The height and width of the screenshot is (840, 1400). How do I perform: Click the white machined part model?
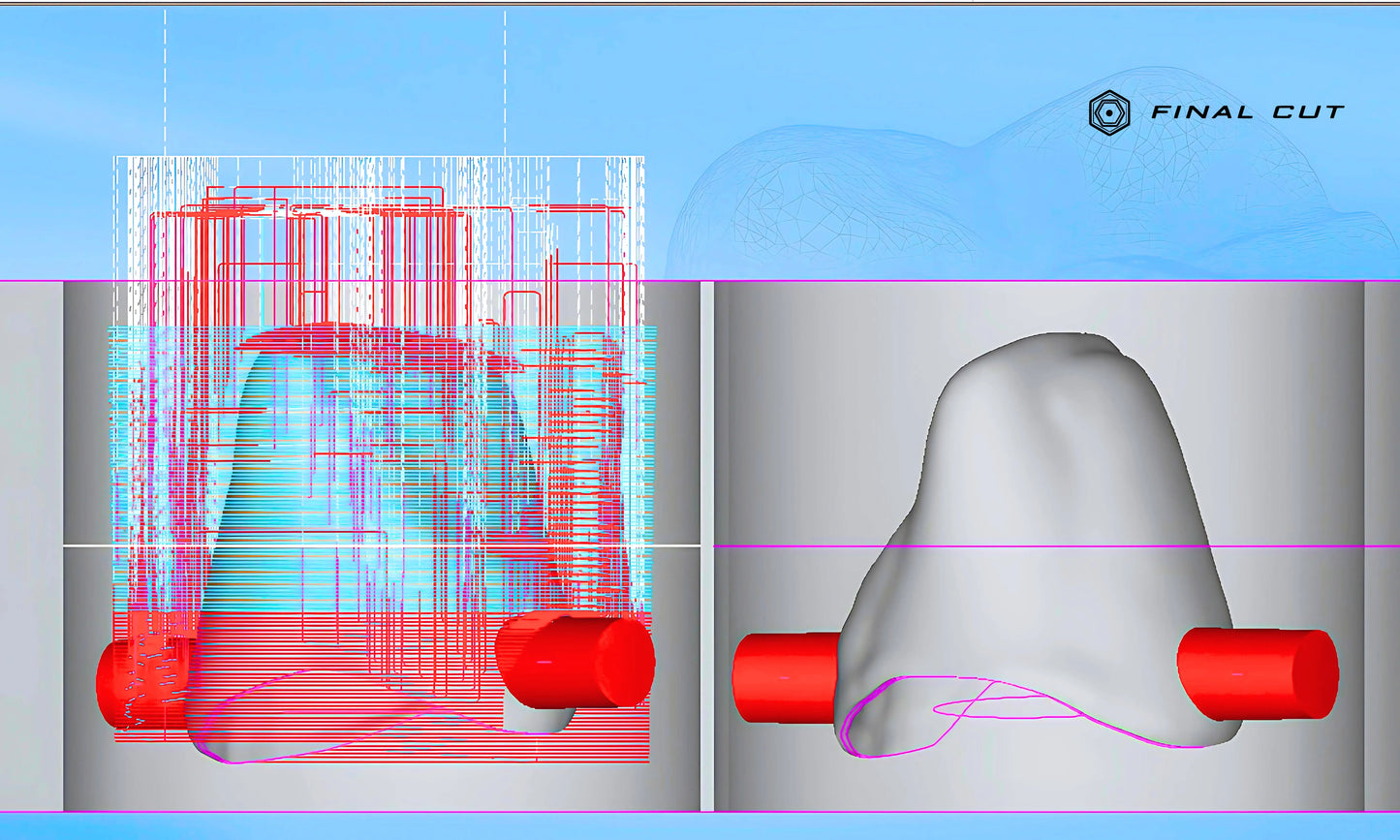(x=1046, y=465)
